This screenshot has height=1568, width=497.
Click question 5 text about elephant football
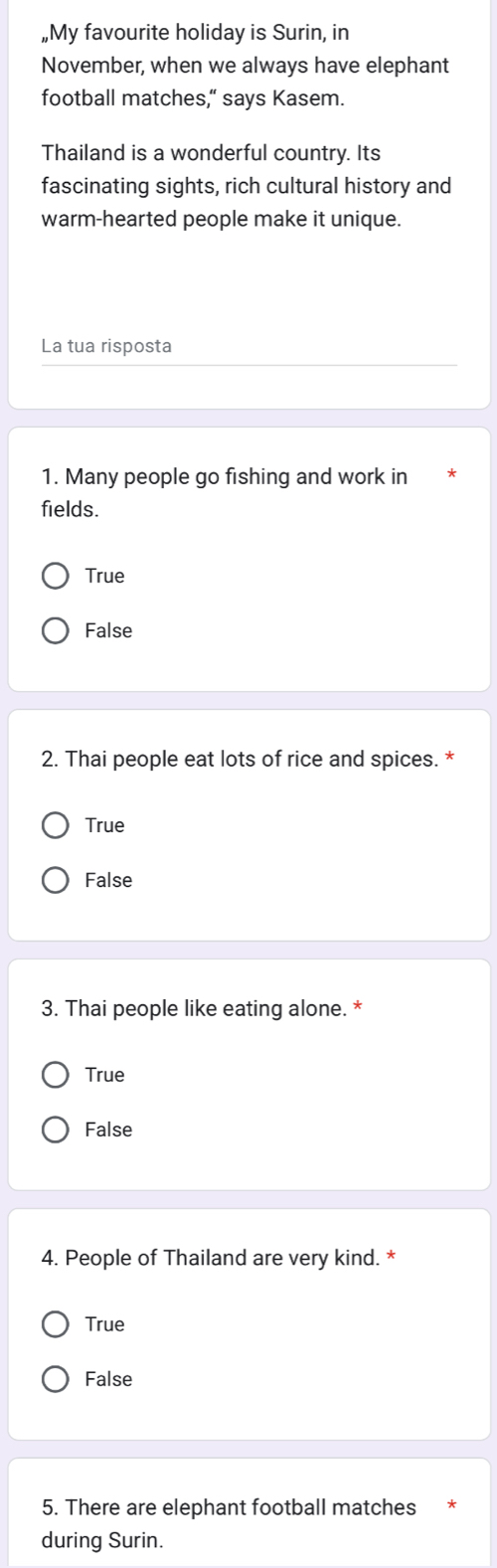tap(230, 1524)
